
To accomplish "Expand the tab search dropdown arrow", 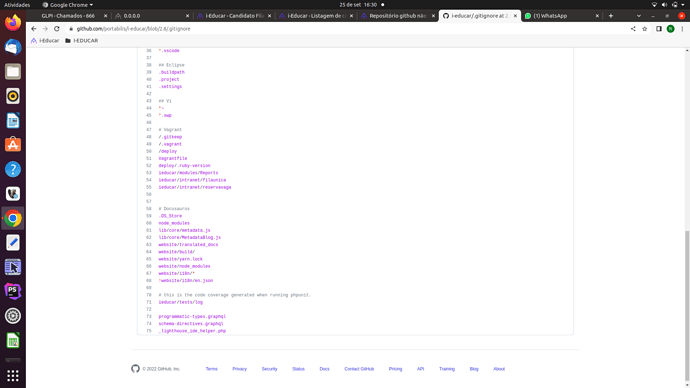I will 639,16.
